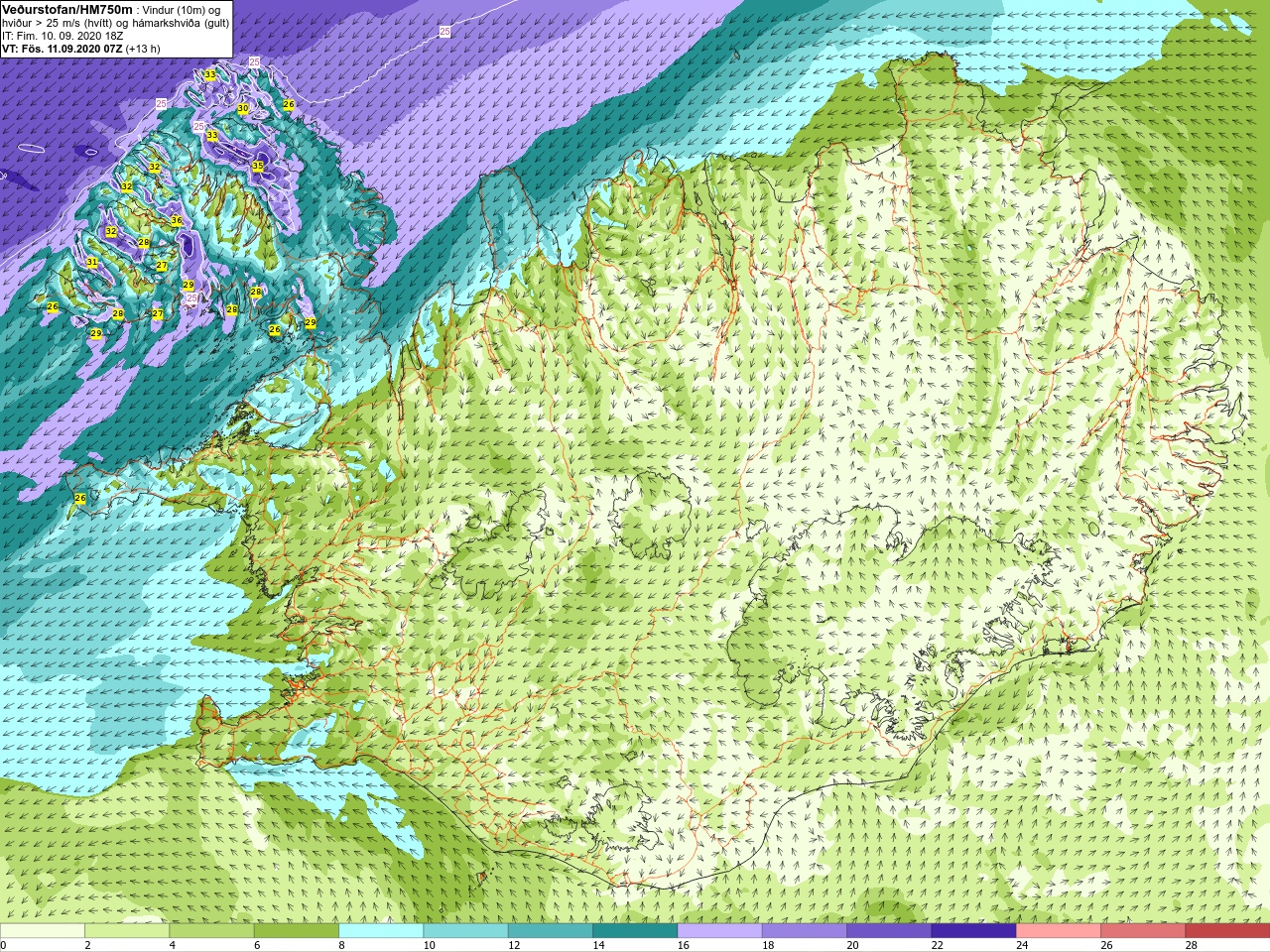The width and height of the screenshot is (1270, 952).
Task: Click the '28' tick label on the legend
Action: point(1191,945)
